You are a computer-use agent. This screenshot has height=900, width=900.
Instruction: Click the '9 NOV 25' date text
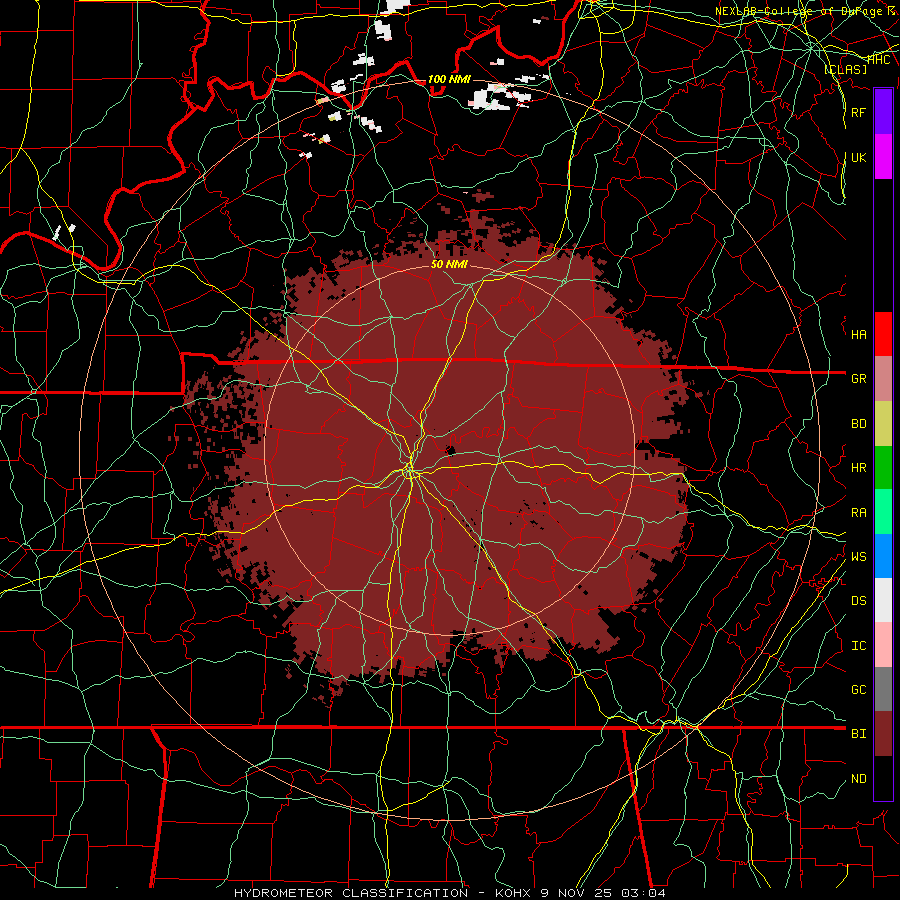tap(576, 893)
